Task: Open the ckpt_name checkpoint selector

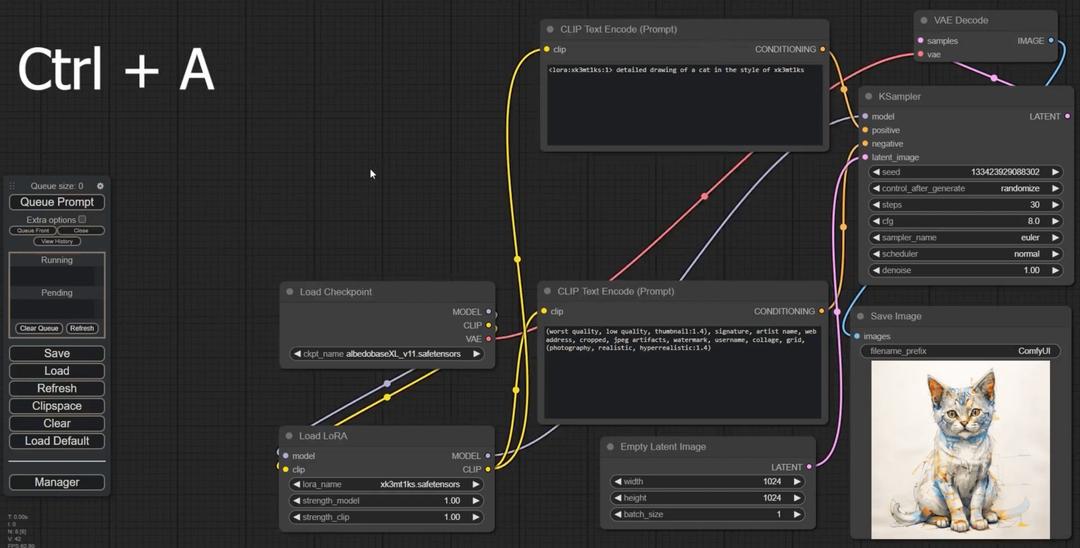Action: [x=386, y=354]
